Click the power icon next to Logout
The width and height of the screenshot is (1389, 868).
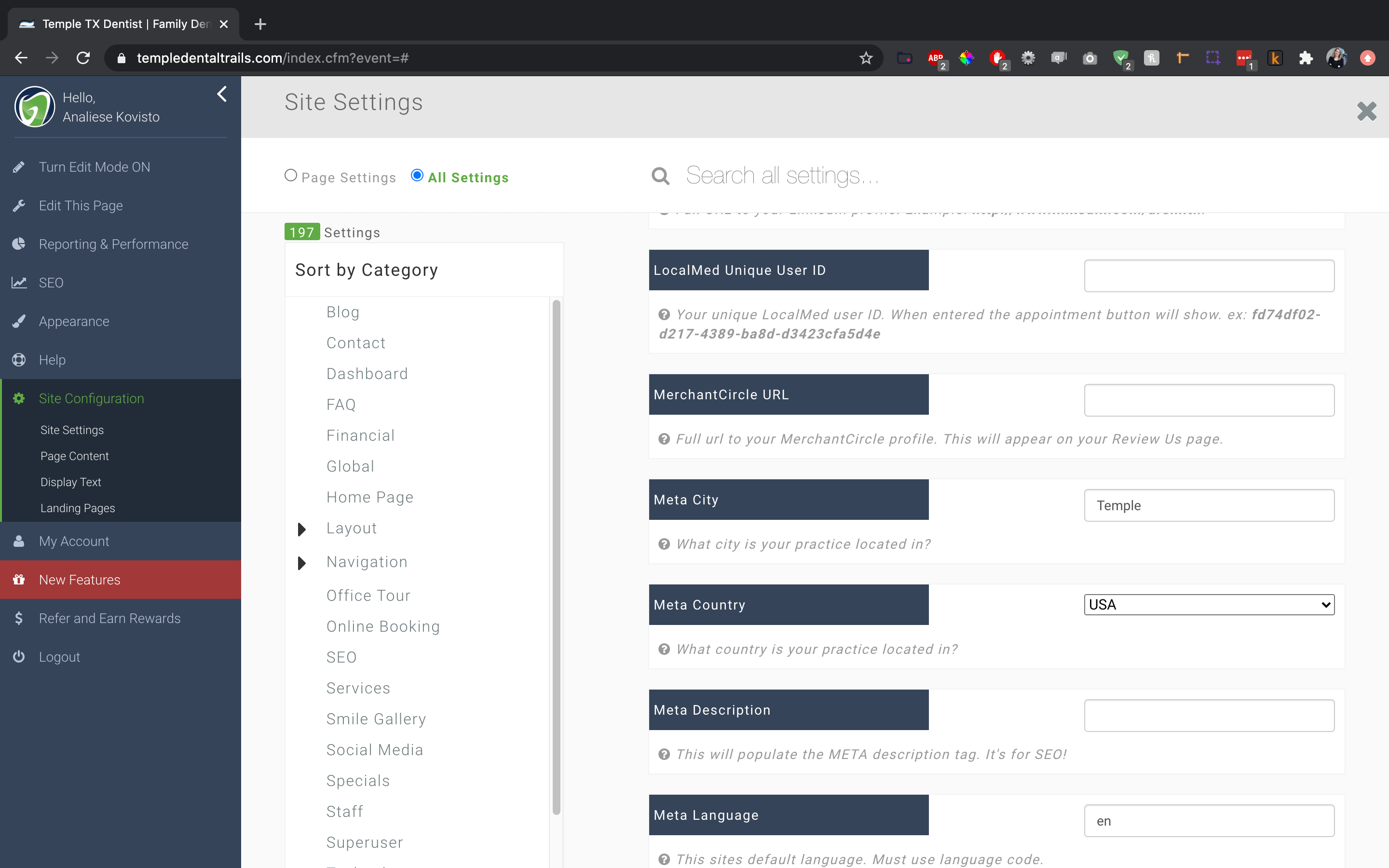tap(18, 657)
